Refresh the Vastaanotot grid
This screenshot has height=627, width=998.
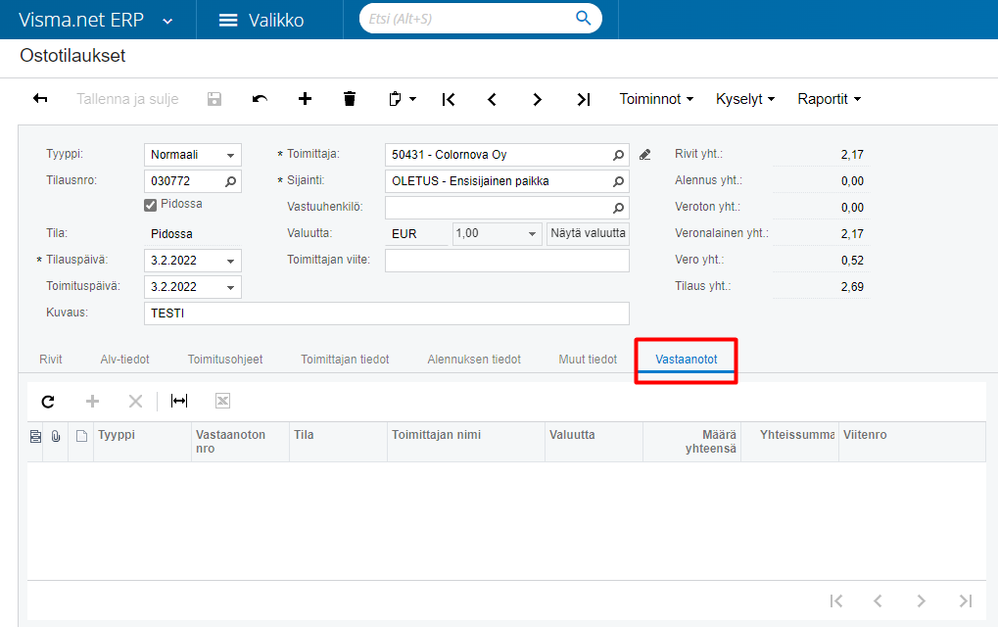(48, 401)
